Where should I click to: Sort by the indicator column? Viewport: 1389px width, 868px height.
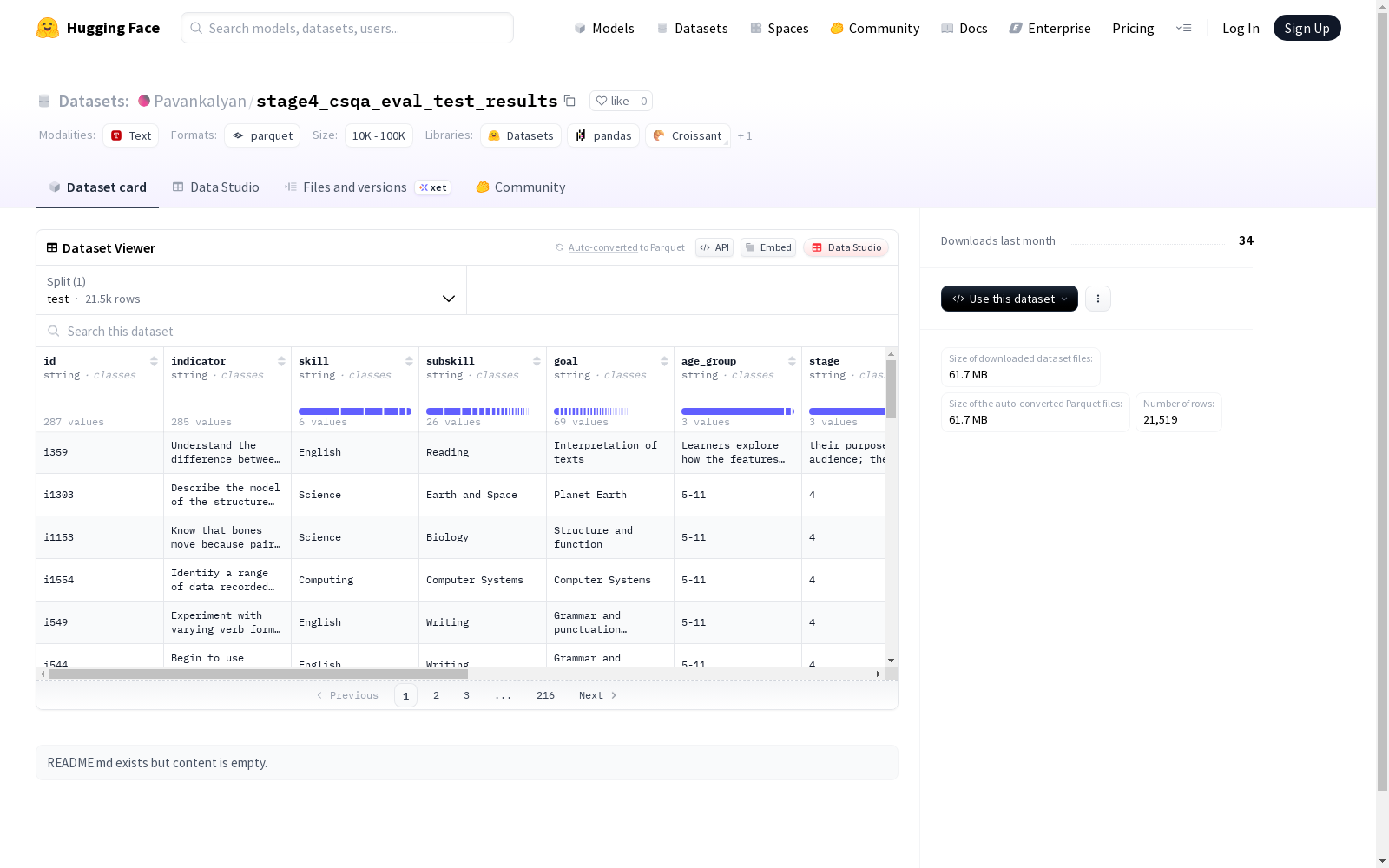(281, 361)
